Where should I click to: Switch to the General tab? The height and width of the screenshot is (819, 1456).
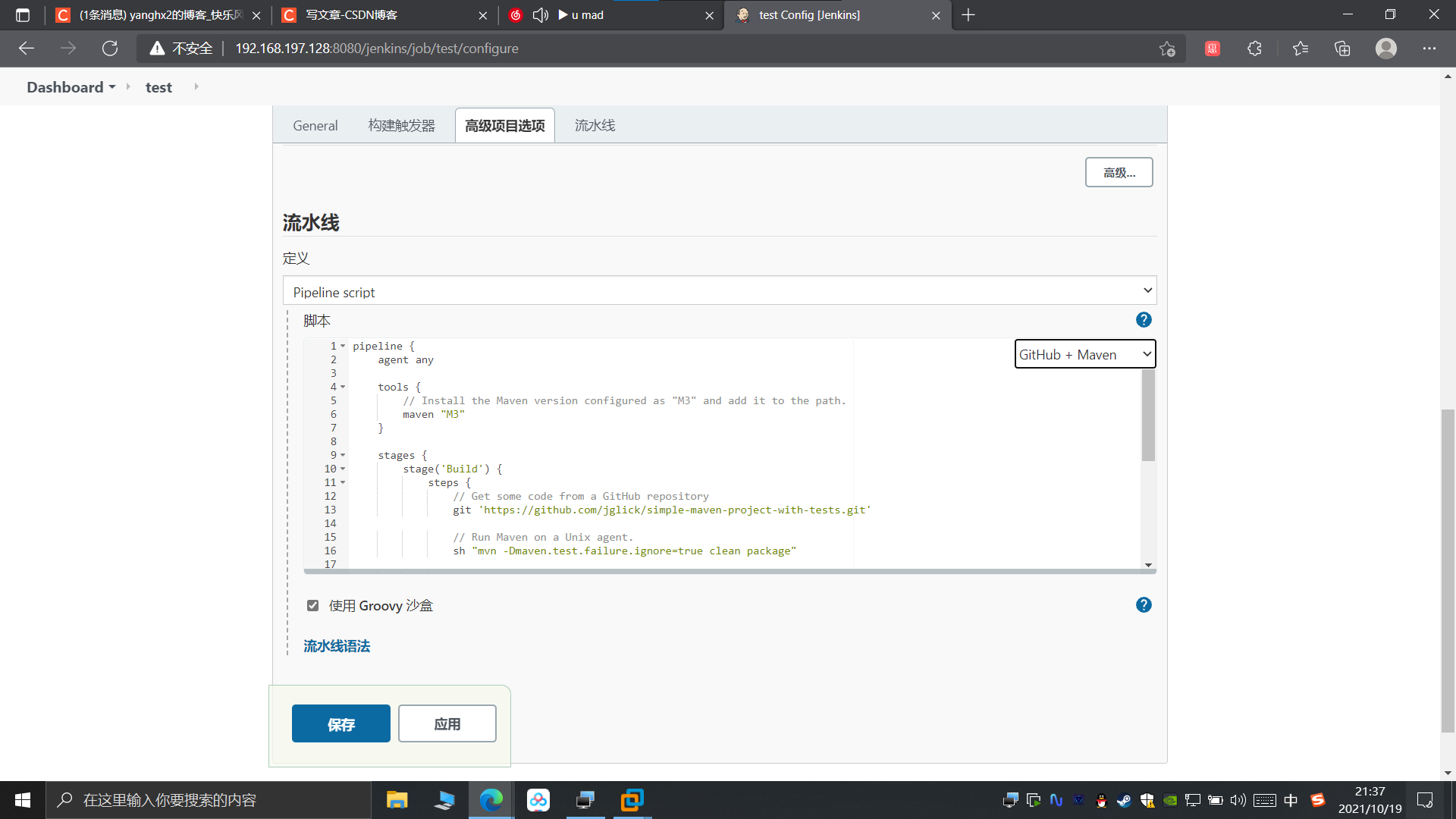[315, 126]
